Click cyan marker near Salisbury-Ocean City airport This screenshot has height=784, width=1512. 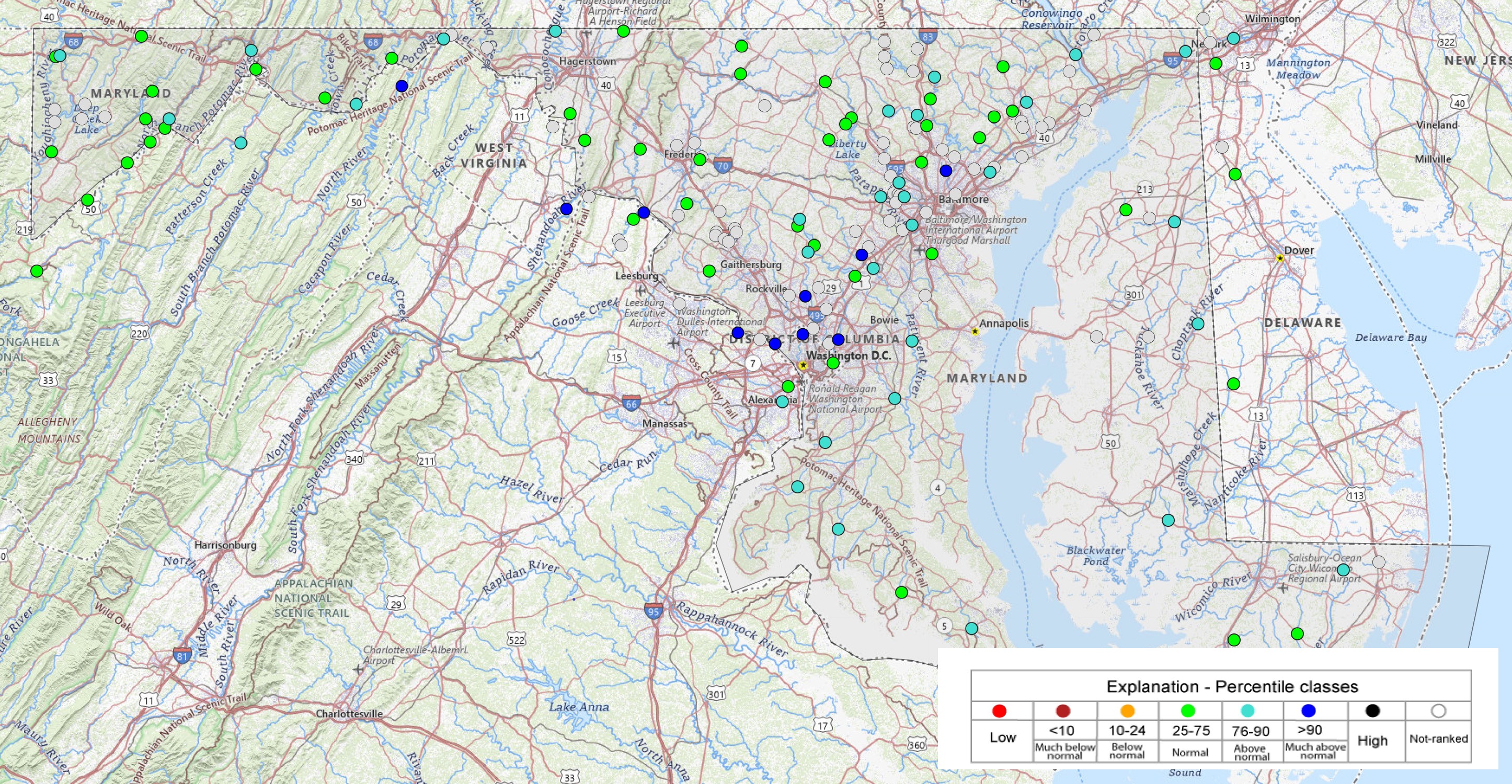pyautogui.click(x=1343, y=570)
